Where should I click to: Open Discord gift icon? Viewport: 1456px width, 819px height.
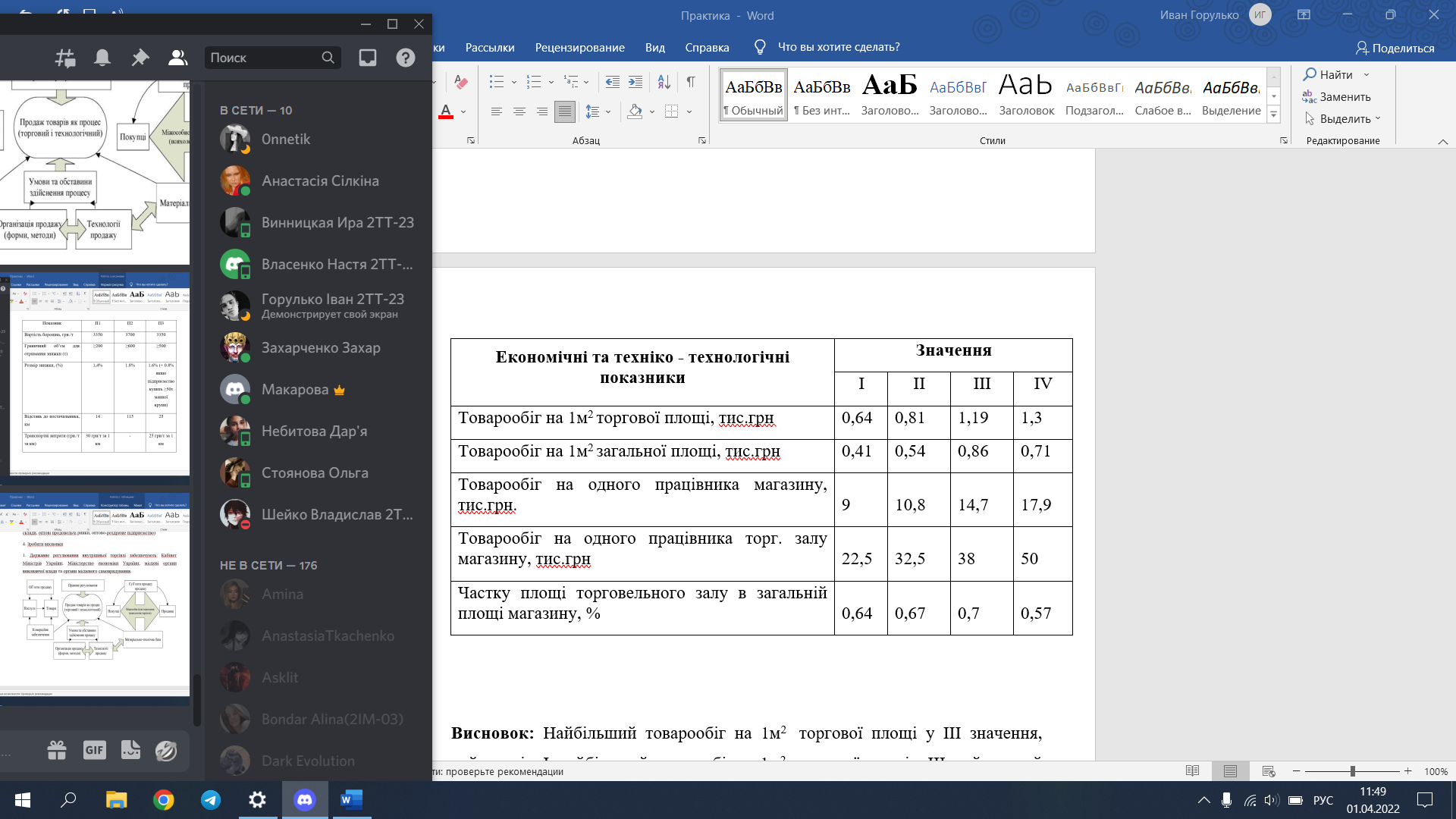pos(57,750)
